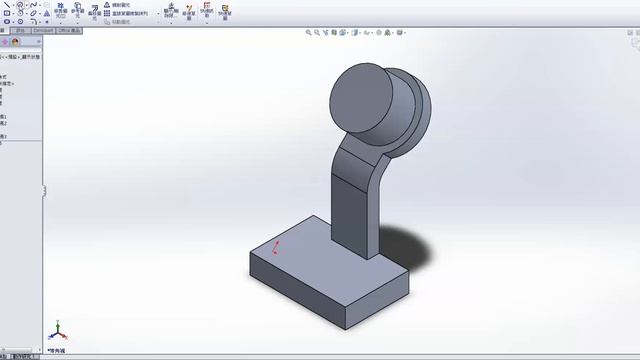Click Section View icon in view toolbar
Viewport: 640px width, 360px height.
coord(334,33)
